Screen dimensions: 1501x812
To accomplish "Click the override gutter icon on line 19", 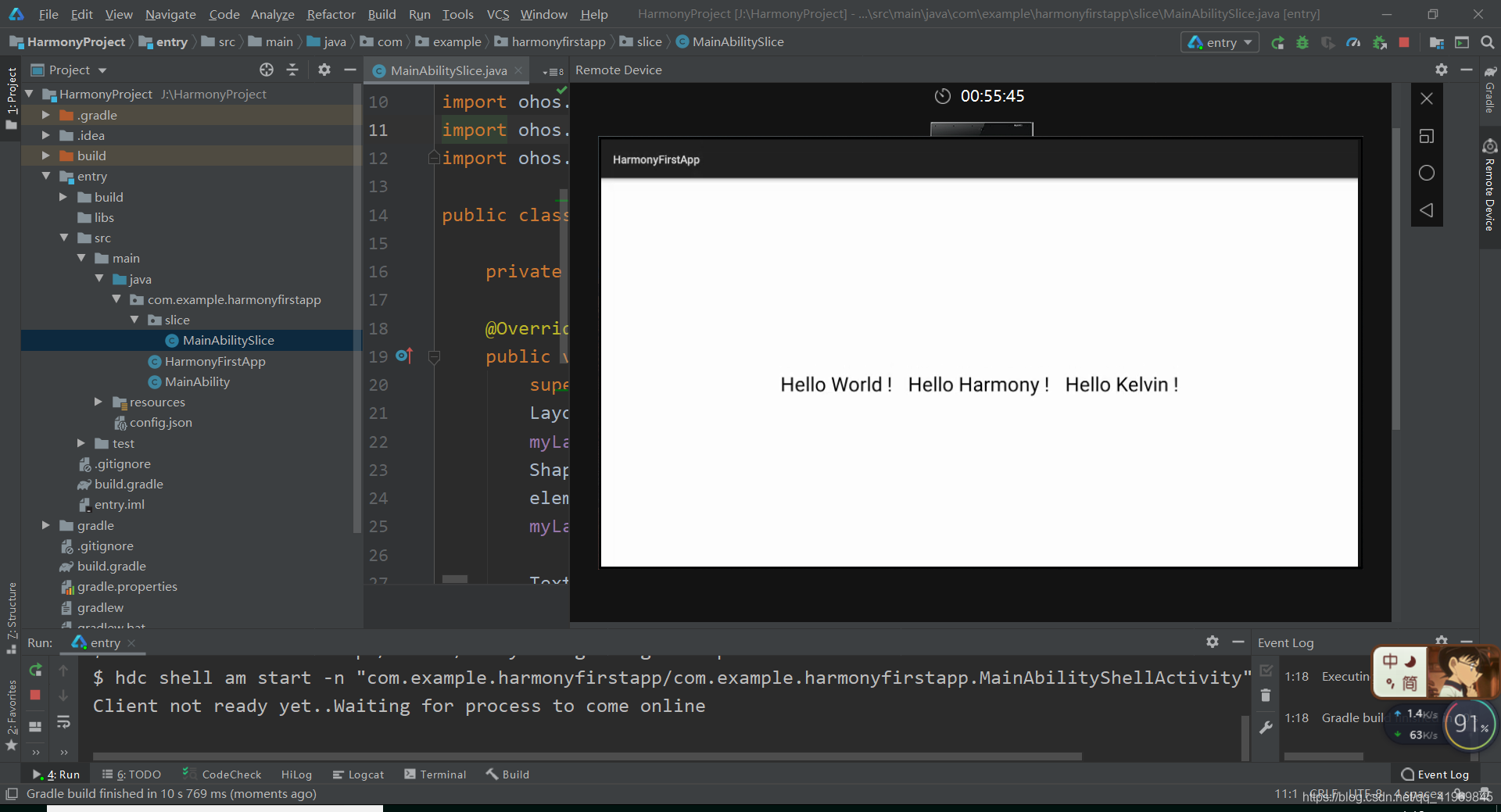I will 403,356.
